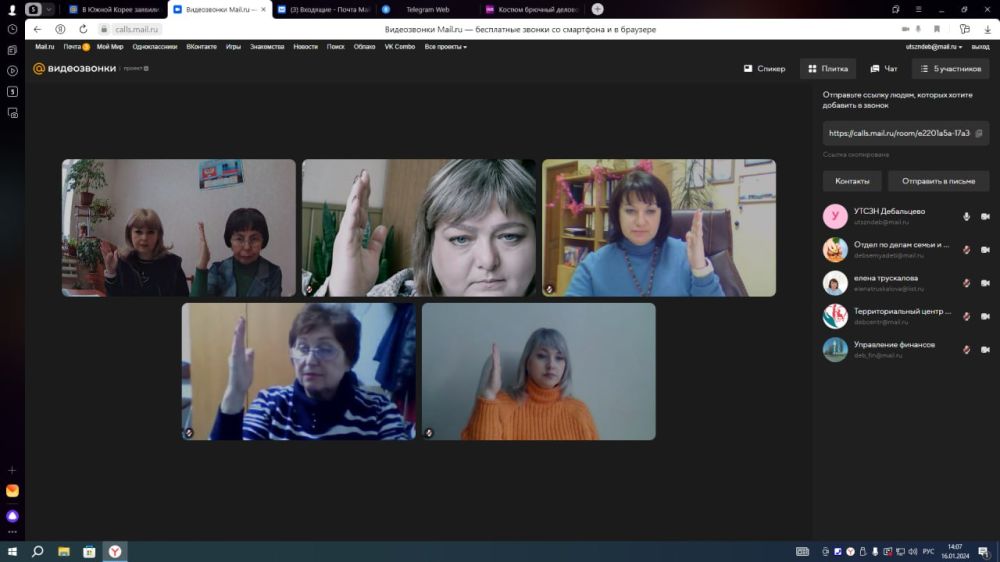This screenshot has height=562, width=1000.
Task: Click the calls.mail.ru address field
Action: pyautogui.click(x=136, y=29)
